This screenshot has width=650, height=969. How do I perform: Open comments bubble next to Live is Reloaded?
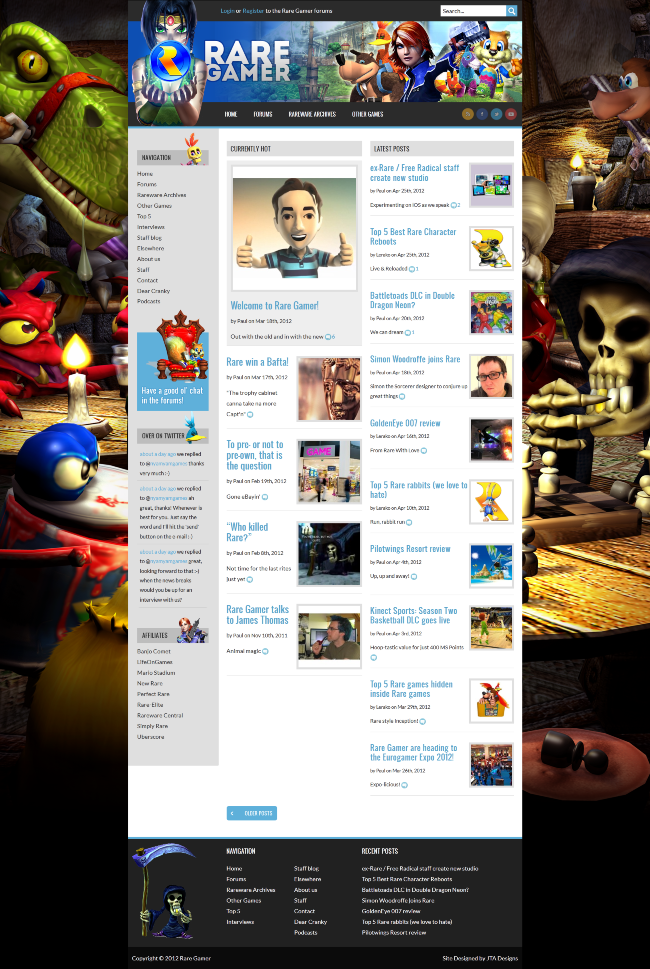(412, 269)
